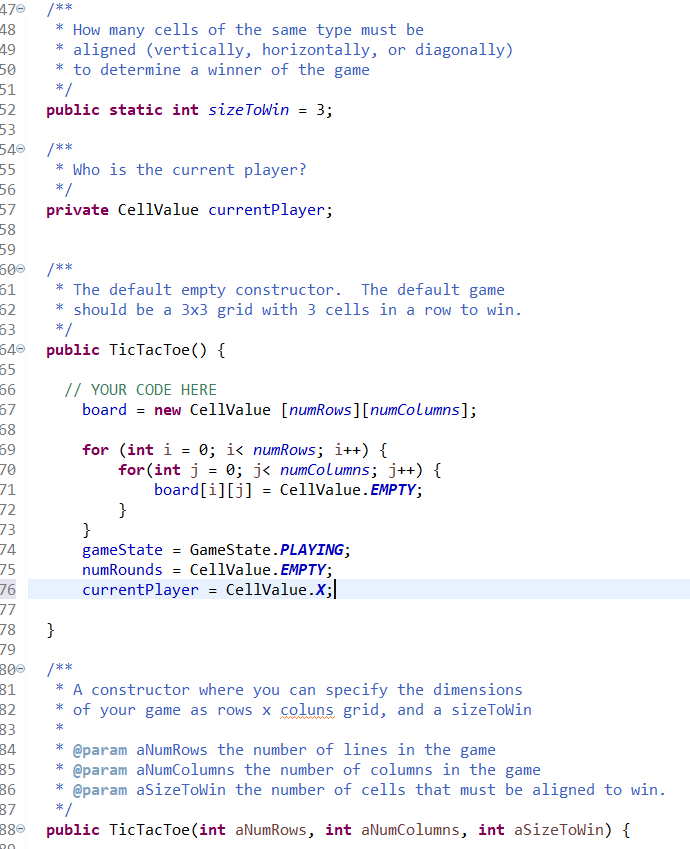
Task: Click line number 52 in the gutter
Action: click(8, 110)
